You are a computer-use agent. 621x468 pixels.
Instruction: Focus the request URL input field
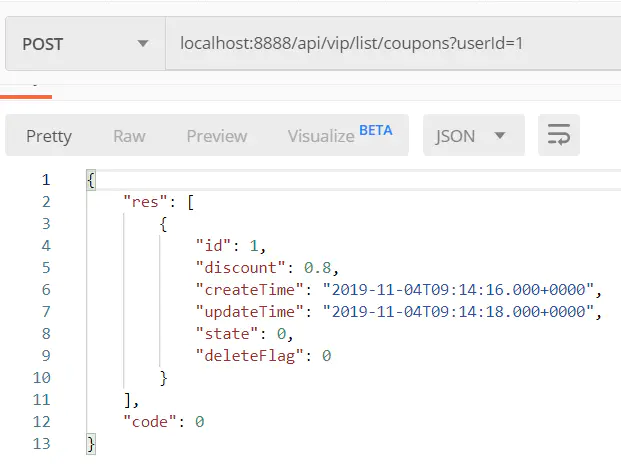point(393,44)
